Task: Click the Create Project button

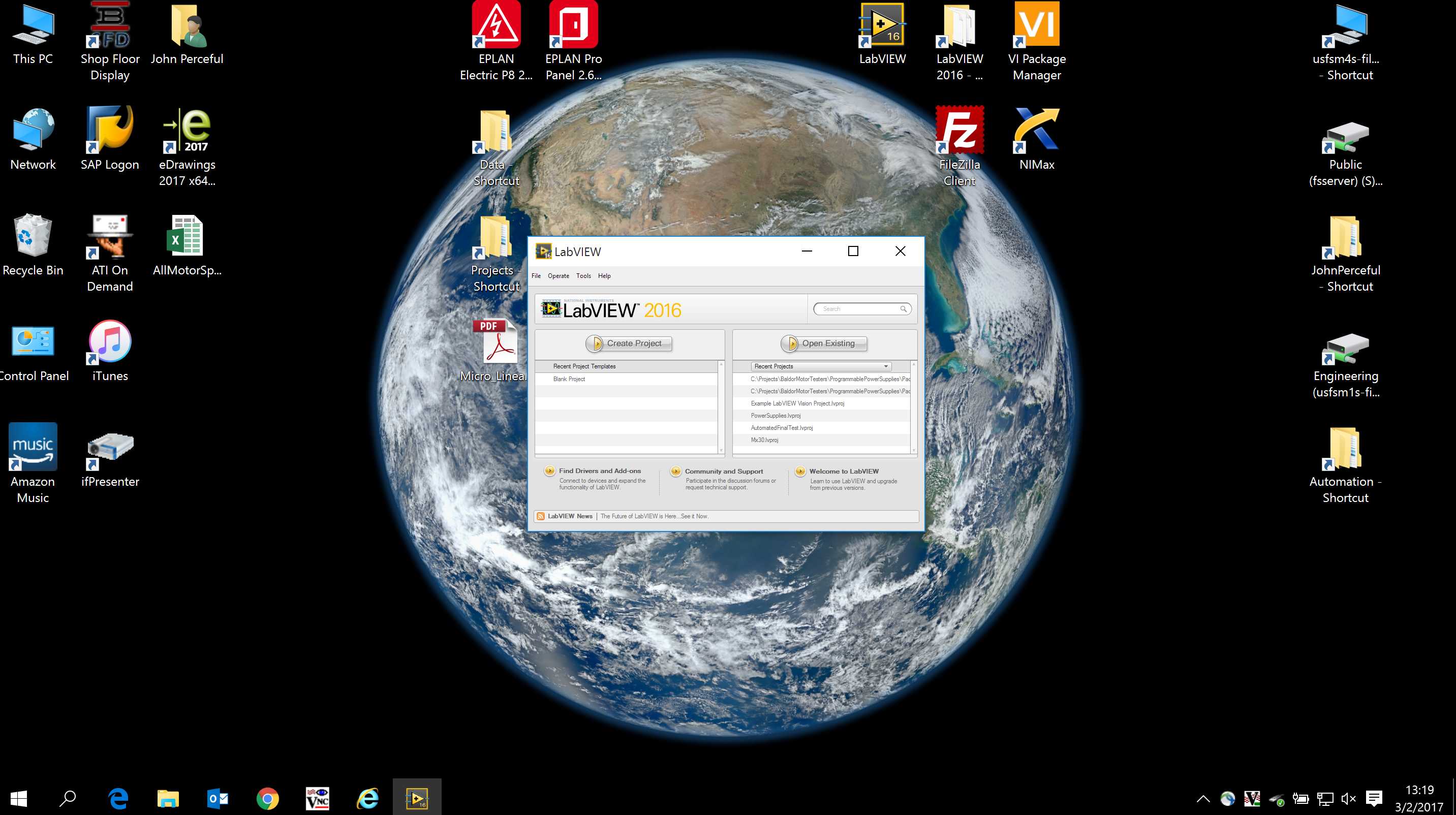Action: click(629, 343)
